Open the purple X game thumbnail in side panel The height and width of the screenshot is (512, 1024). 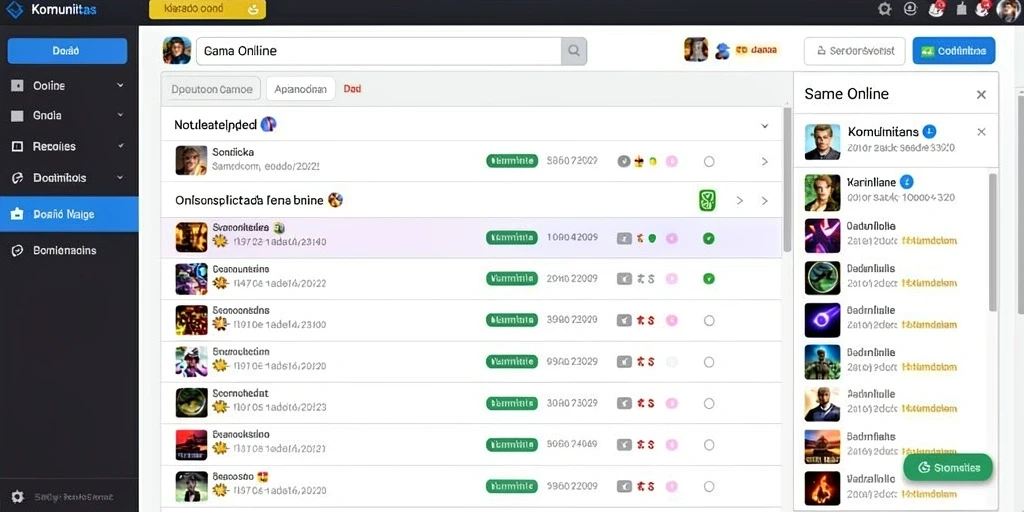pyautogui.click(x=822, y=235)
